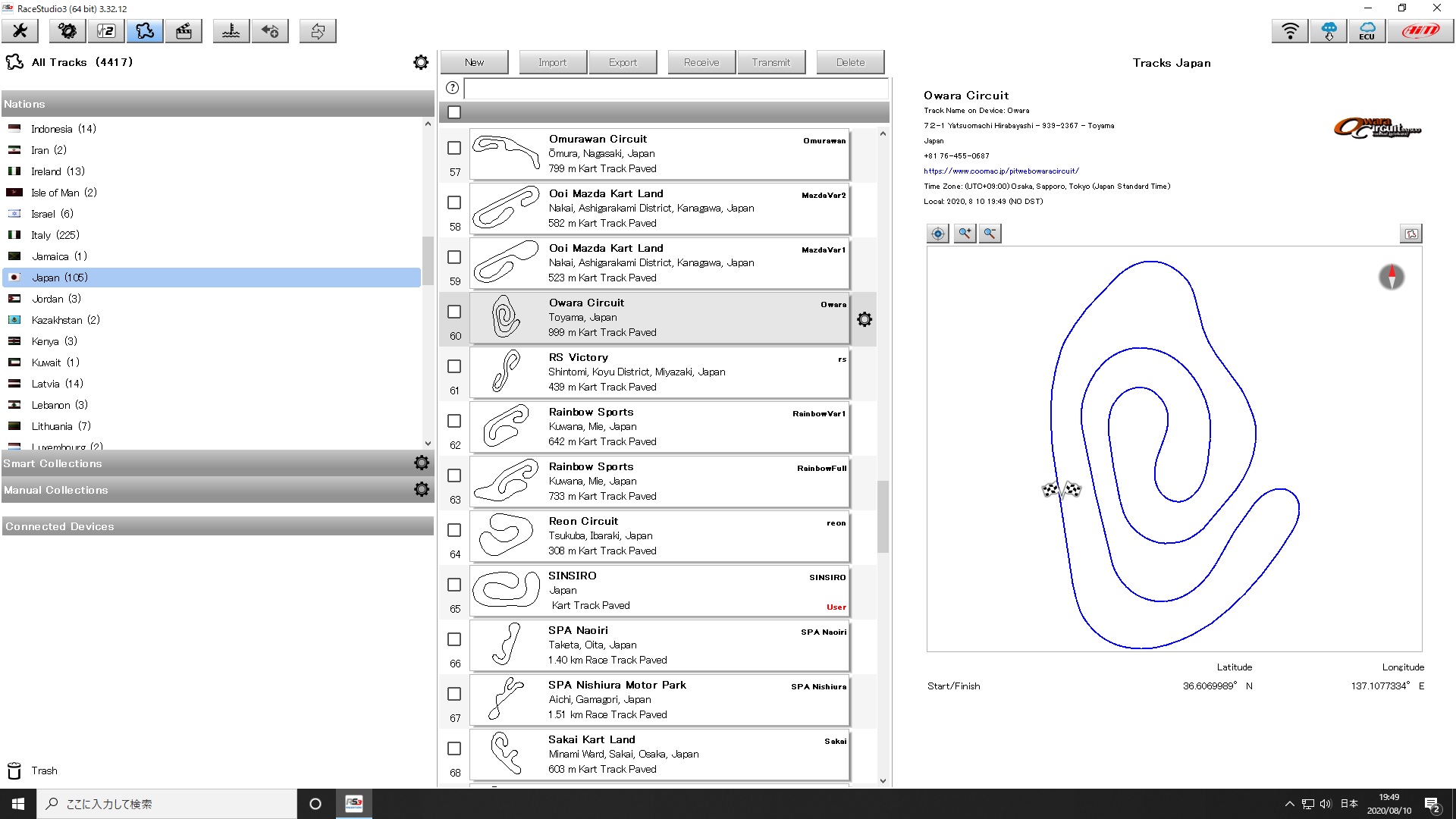Click the ECU cloud icon

(1367, 31)
